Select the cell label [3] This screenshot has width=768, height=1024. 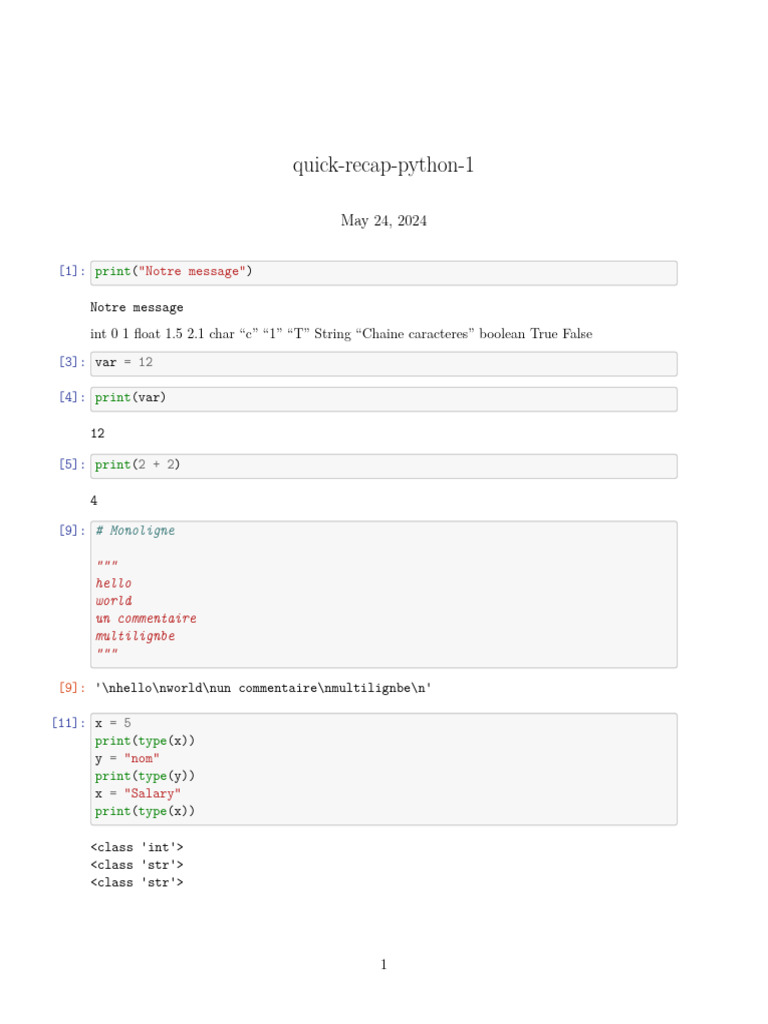click(x=70, y=362)
